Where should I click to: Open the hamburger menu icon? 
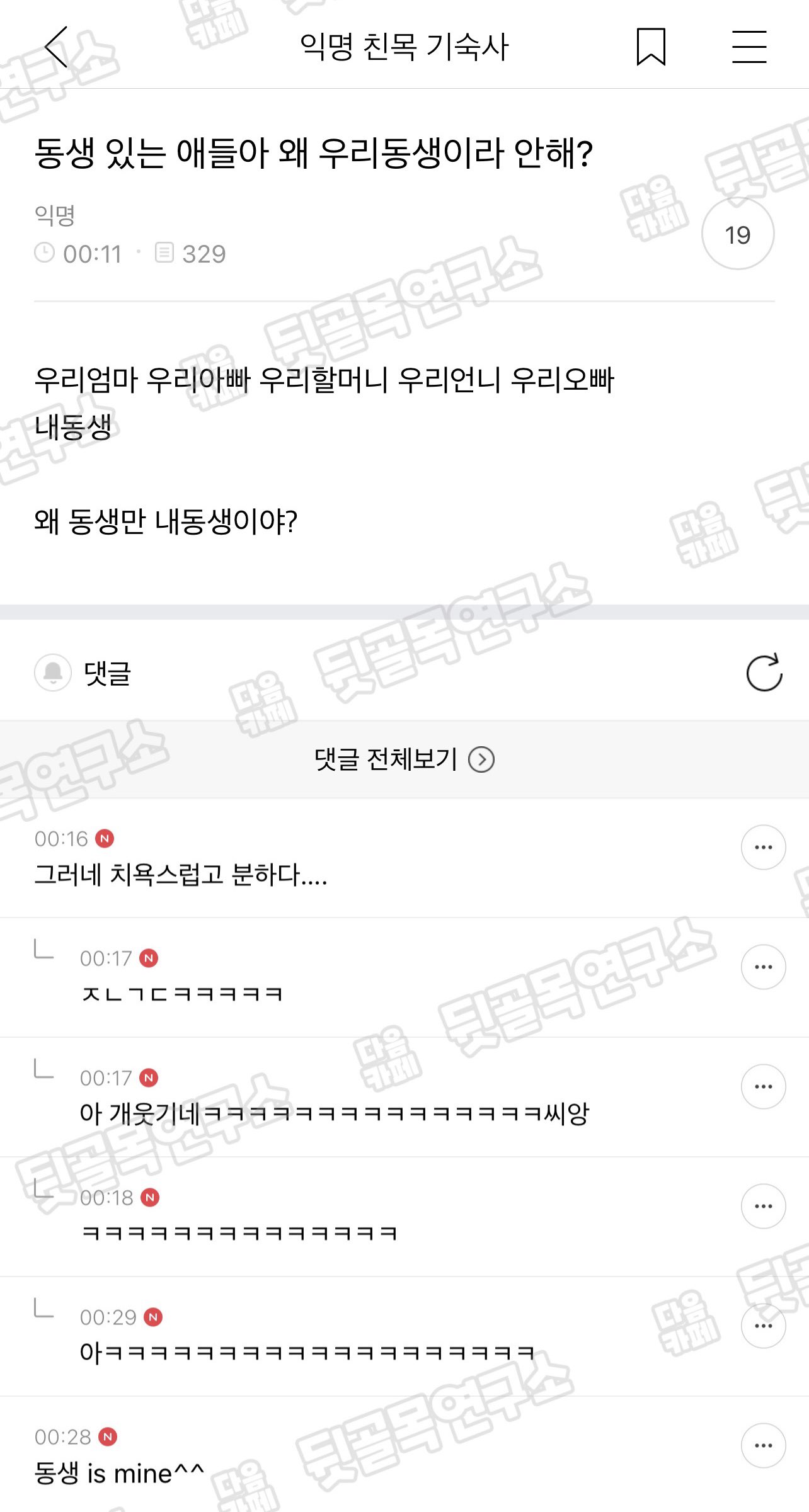click(x=749, y=47)
